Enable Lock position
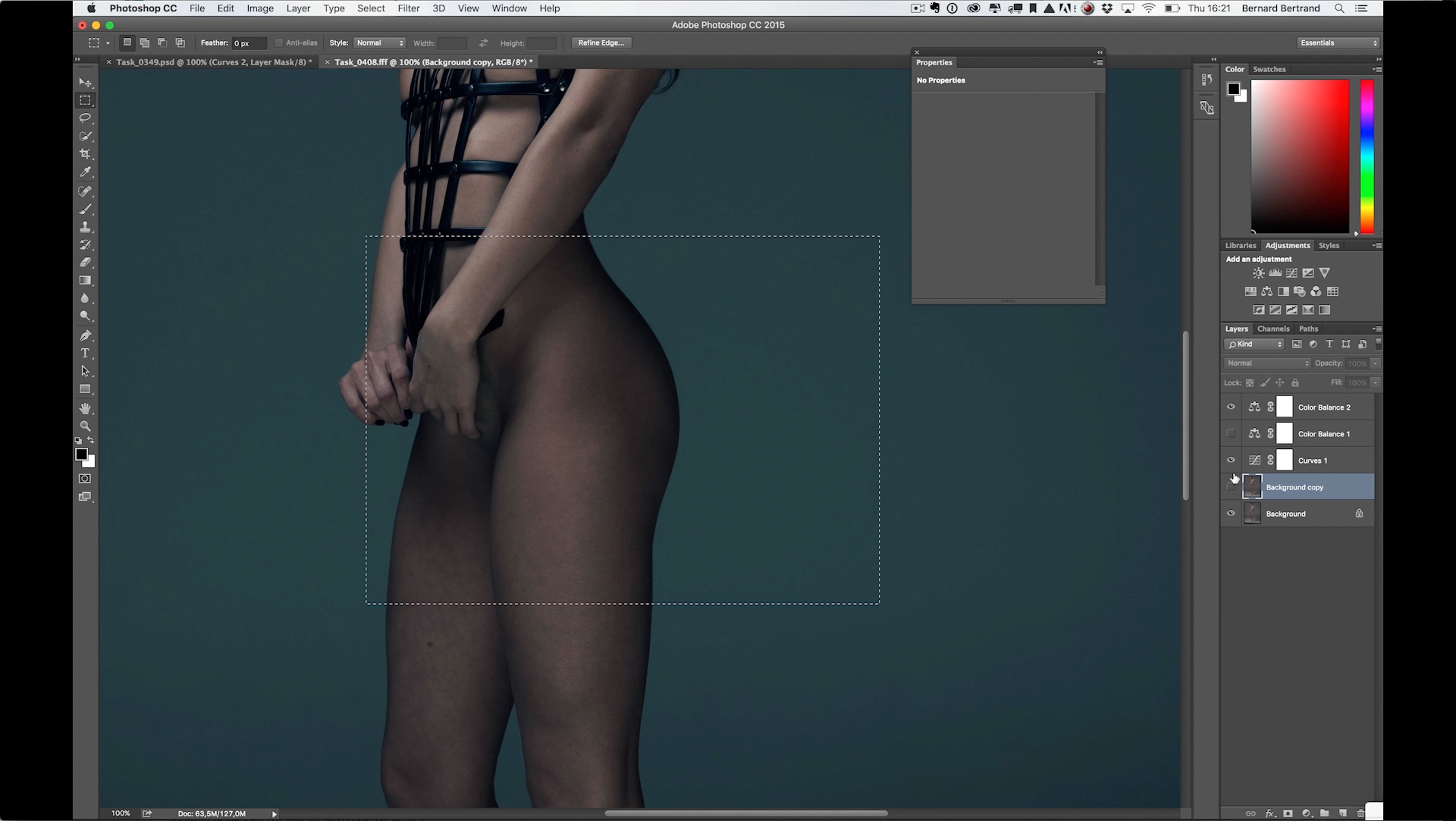 1280,383
